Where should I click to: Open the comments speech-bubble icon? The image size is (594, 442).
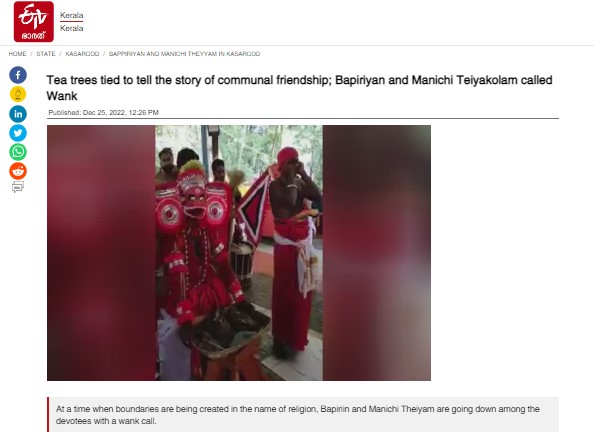click(x=18, y=187)
